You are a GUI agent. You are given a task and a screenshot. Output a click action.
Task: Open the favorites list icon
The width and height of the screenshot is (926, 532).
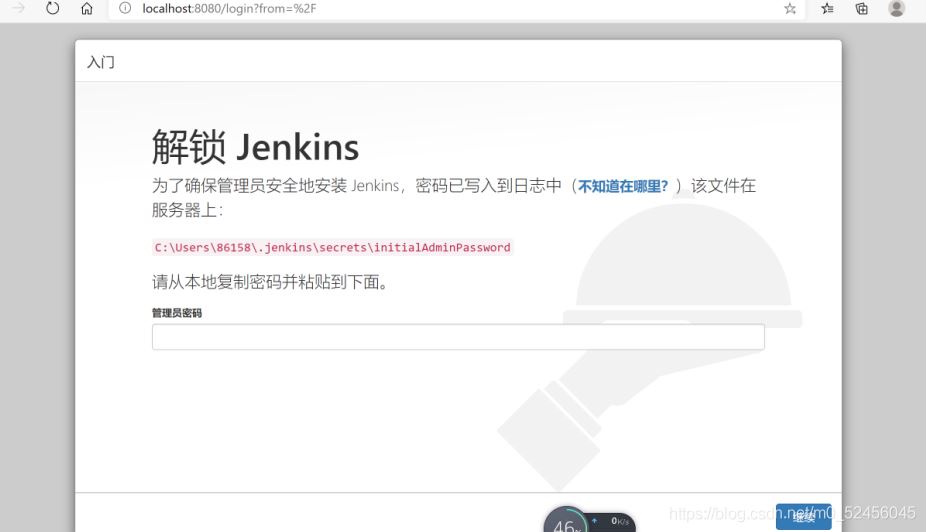click(x=827, y=8)
